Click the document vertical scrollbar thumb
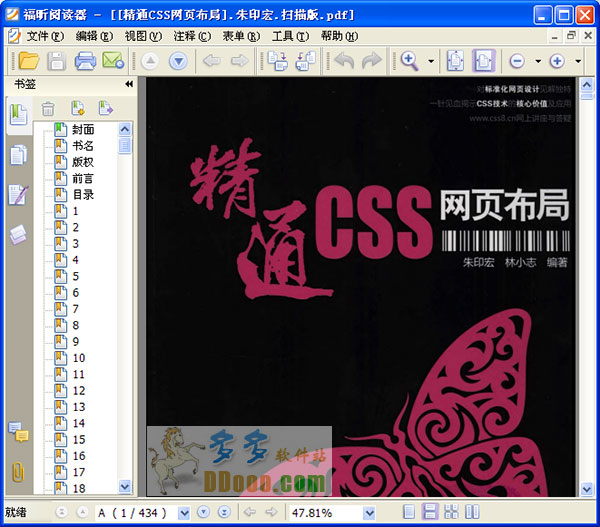 point(587,95)
